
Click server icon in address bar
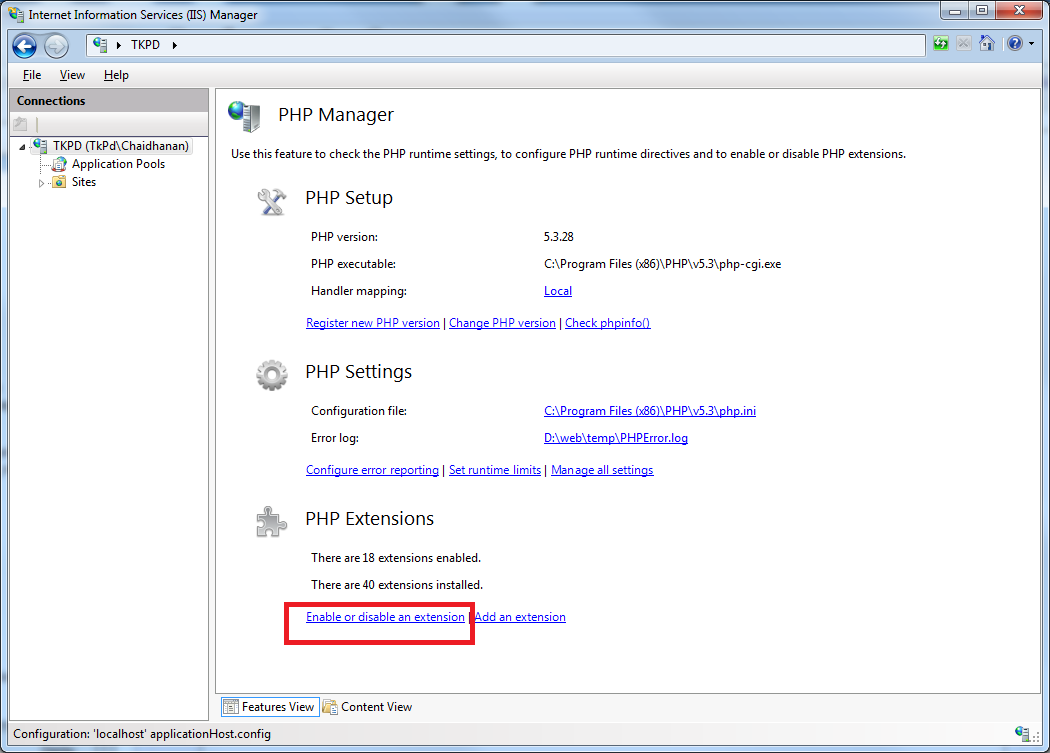(x=100, y=45)
